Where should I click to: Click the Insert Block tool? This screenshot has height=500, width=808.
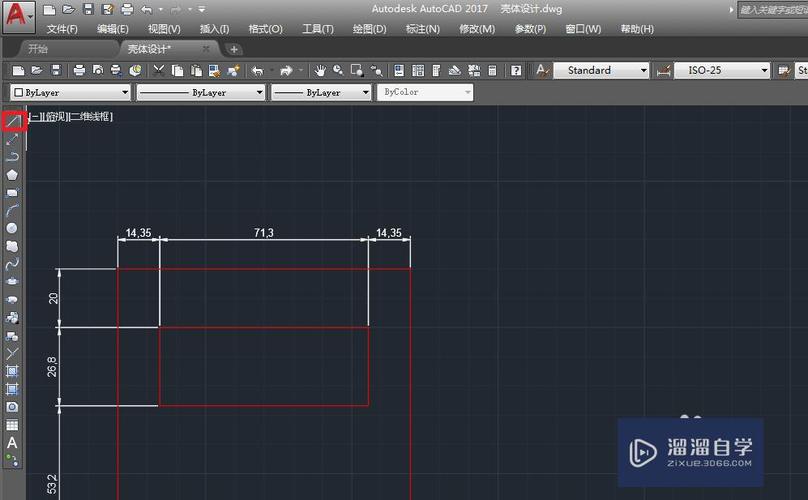[12, 318]
